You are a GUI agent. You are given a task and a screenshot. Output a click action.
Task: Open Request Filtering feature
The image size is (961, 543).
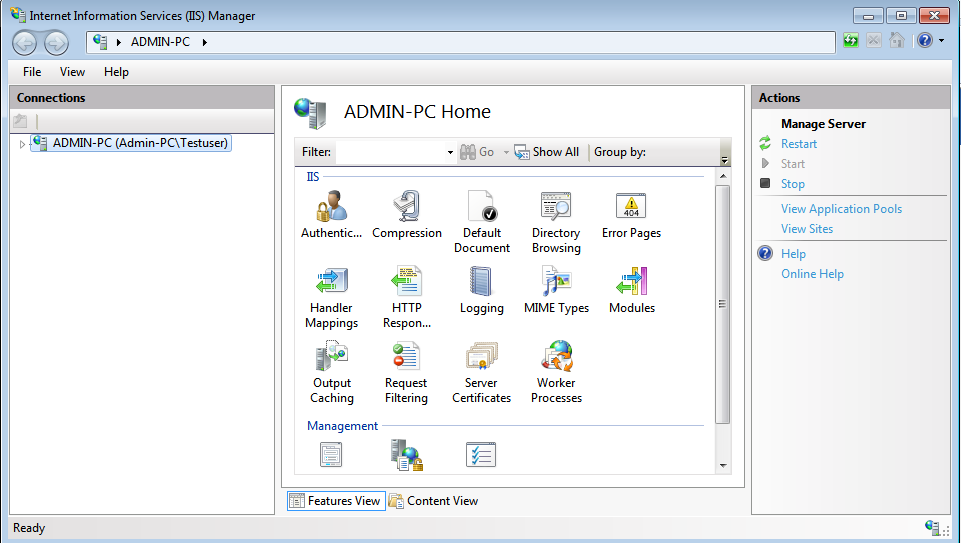point(406,373)
